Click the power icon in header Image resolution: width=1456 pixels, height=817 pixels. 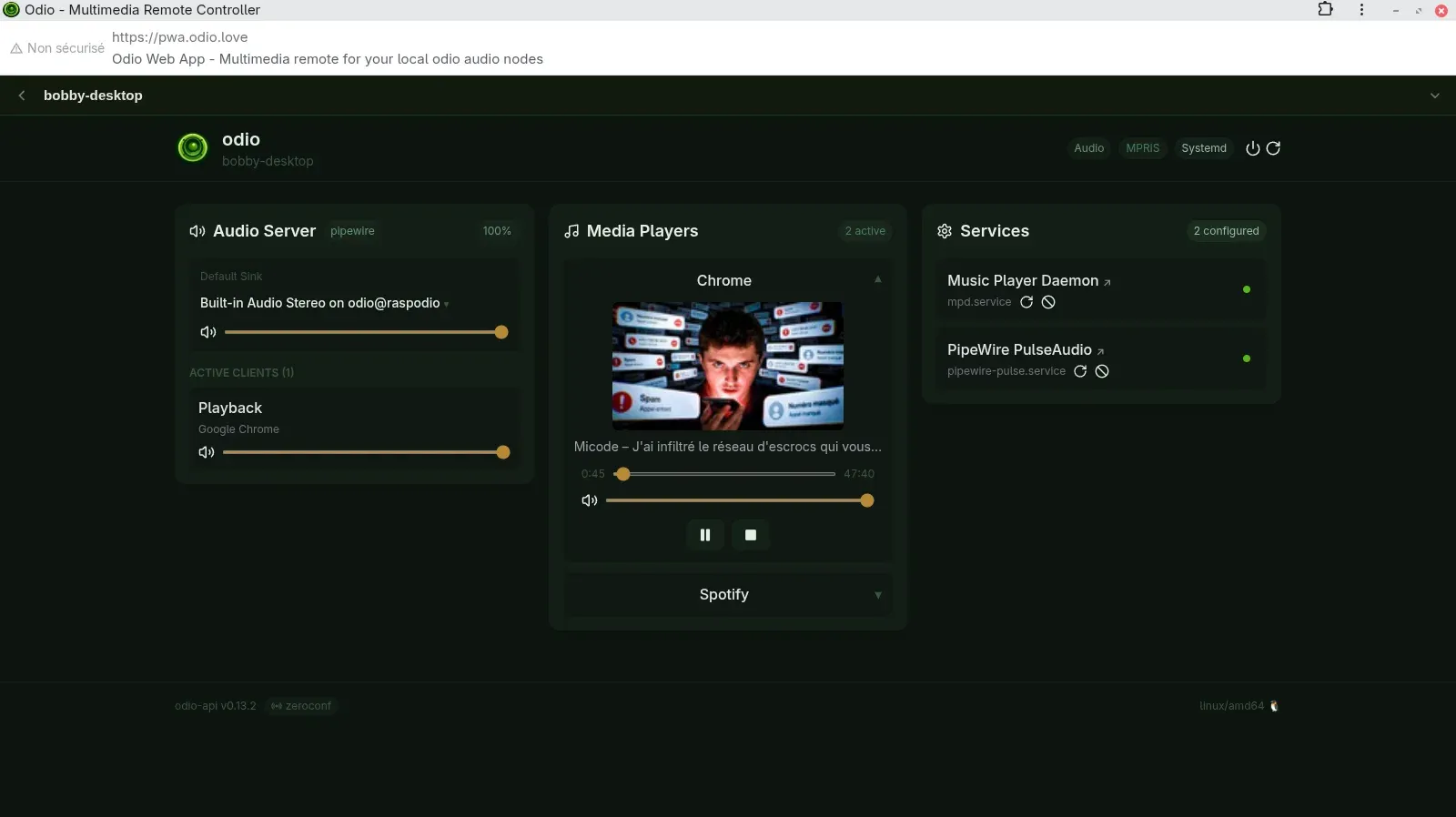pos(1253,148)
